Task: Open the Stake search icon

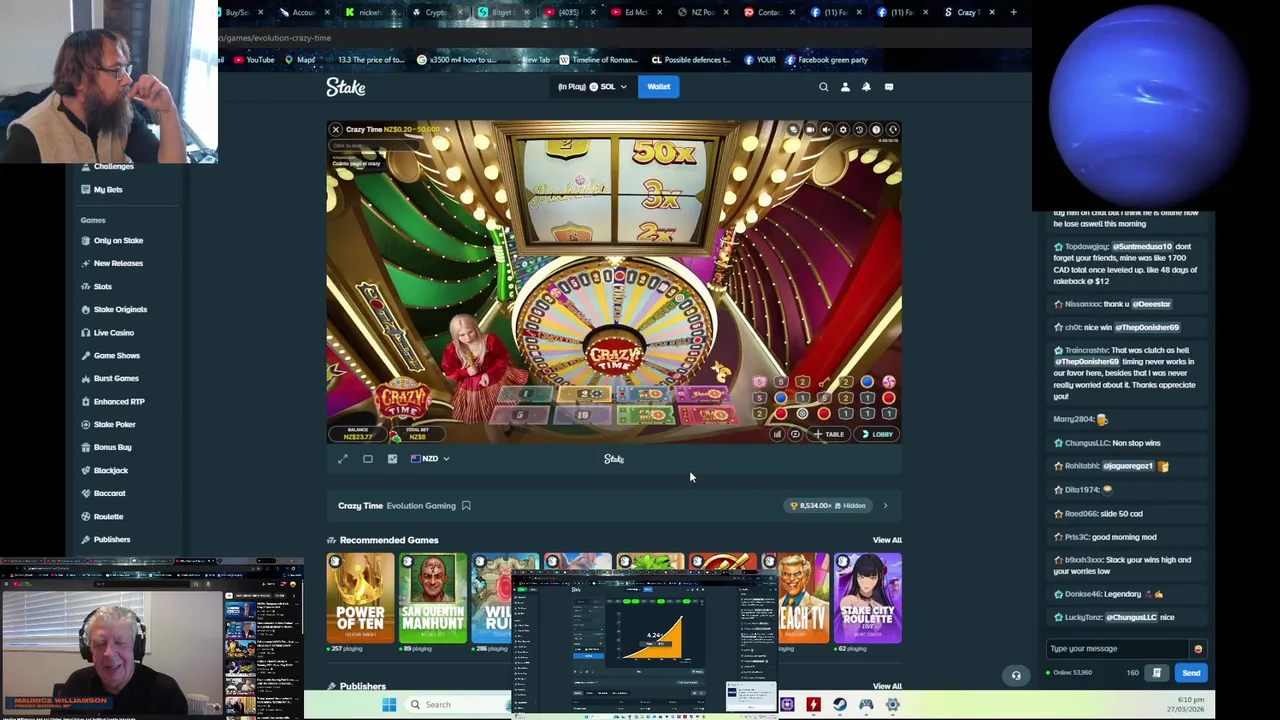Action: point(824,87)
